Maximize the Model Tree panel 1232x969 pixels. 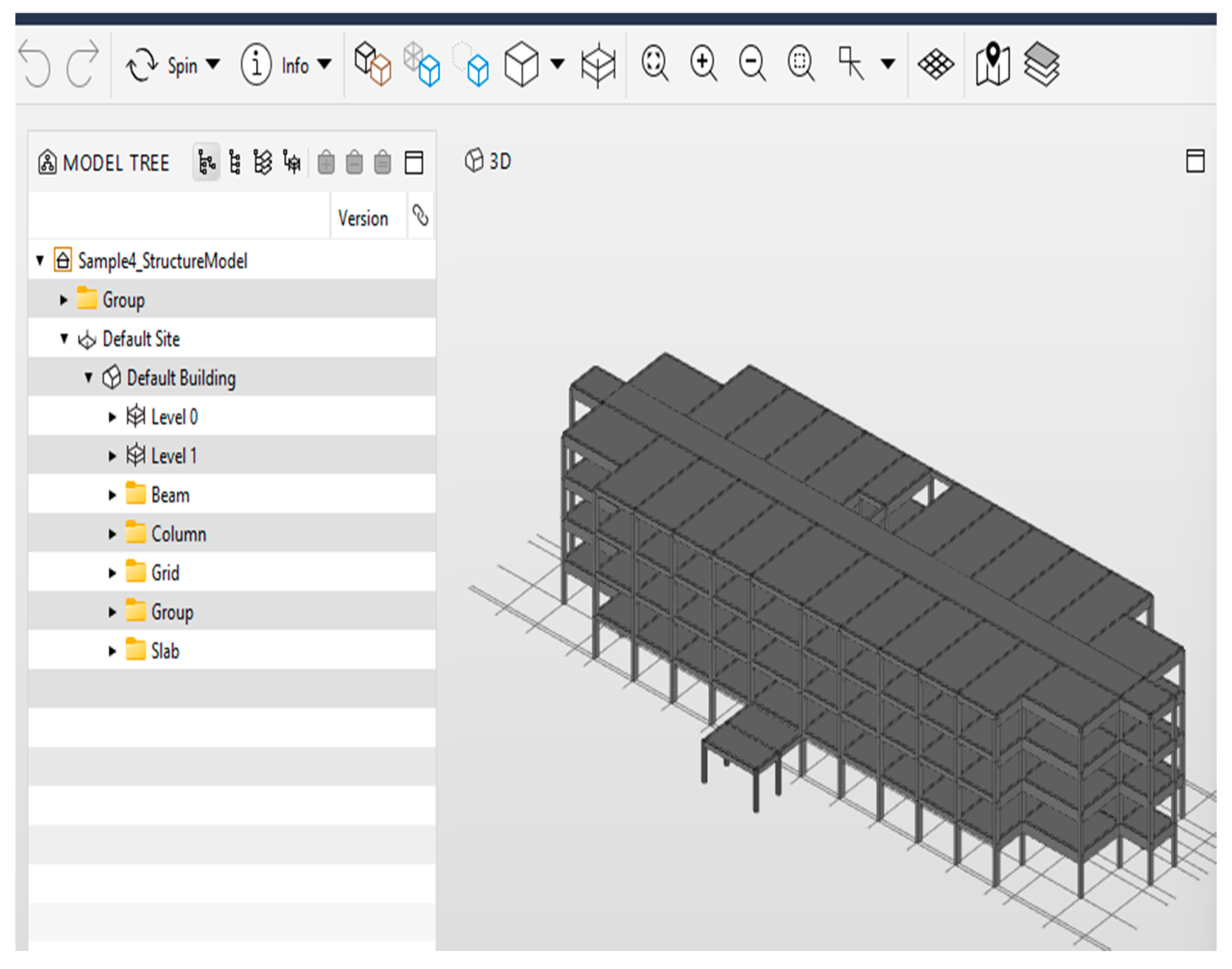point(414,163)
